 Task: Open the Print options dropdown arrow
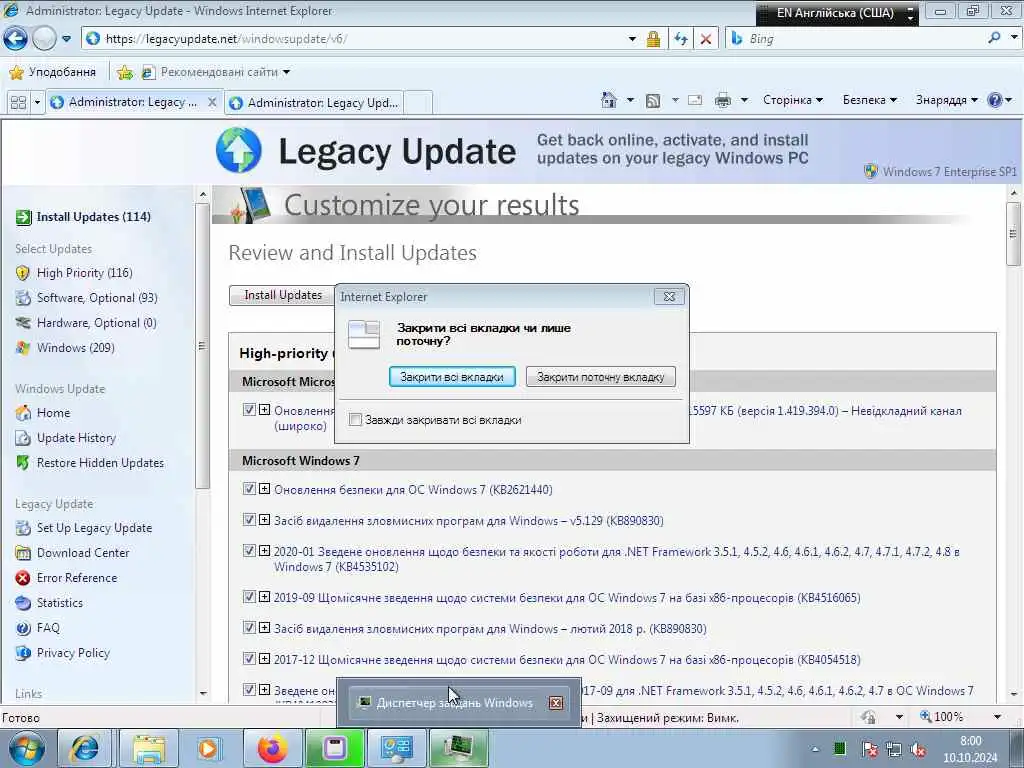(744, 100)
